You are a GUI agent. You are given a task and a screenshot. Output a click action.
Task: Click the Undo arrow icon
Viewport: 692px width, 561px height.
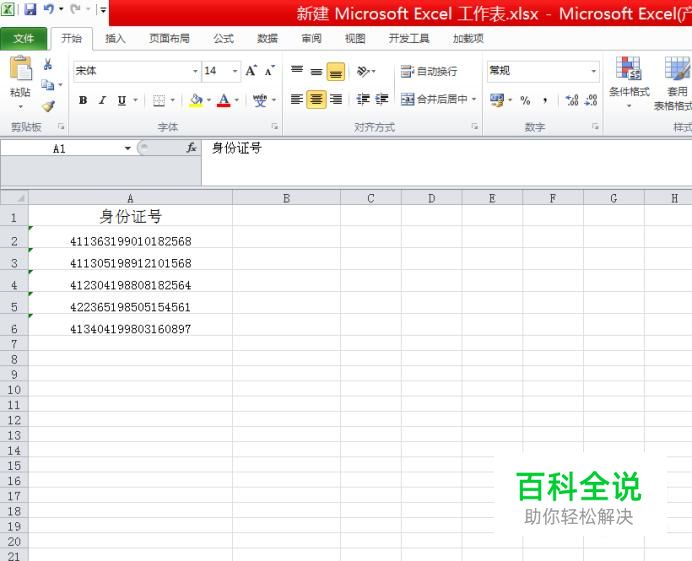pyautogui.click(x=49, y=9)
